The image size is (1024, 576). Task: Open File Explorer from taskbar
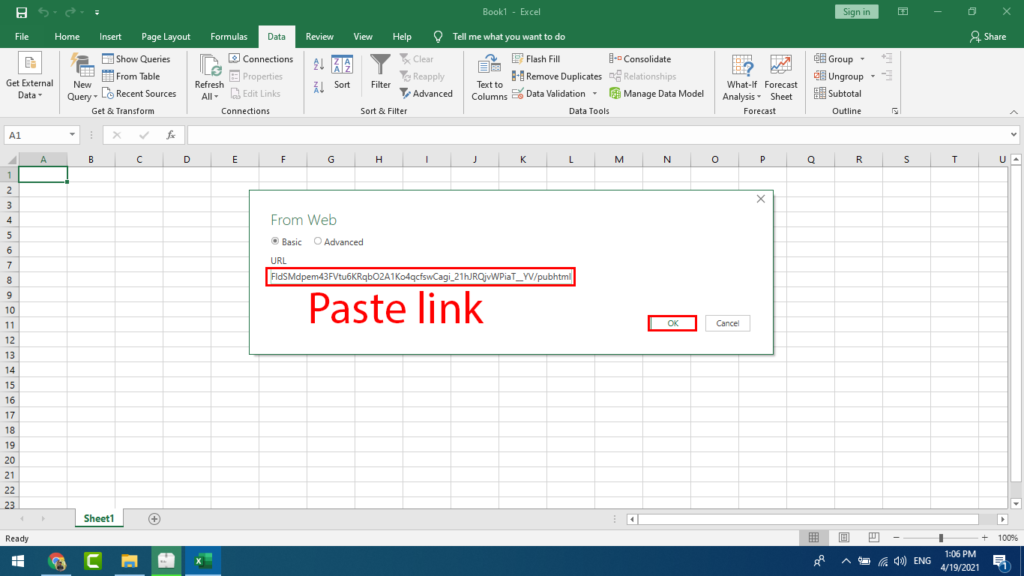129,561
